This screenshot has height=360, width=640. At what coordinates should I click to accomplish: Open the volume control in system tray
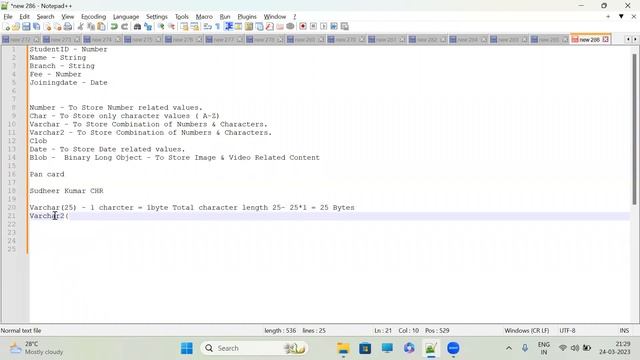tap(575, 348)
